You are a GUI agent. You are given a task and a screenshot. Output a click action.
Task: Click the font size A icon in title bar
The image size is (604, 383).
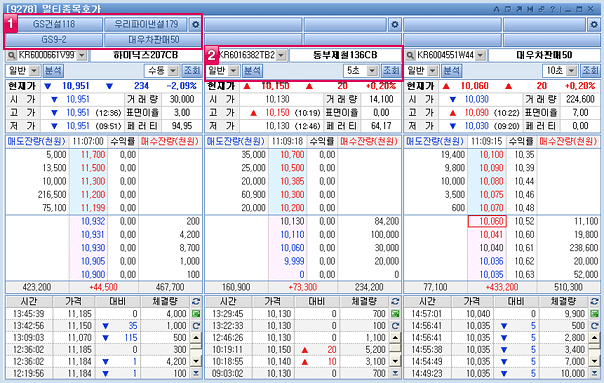(x=497, y=9)
